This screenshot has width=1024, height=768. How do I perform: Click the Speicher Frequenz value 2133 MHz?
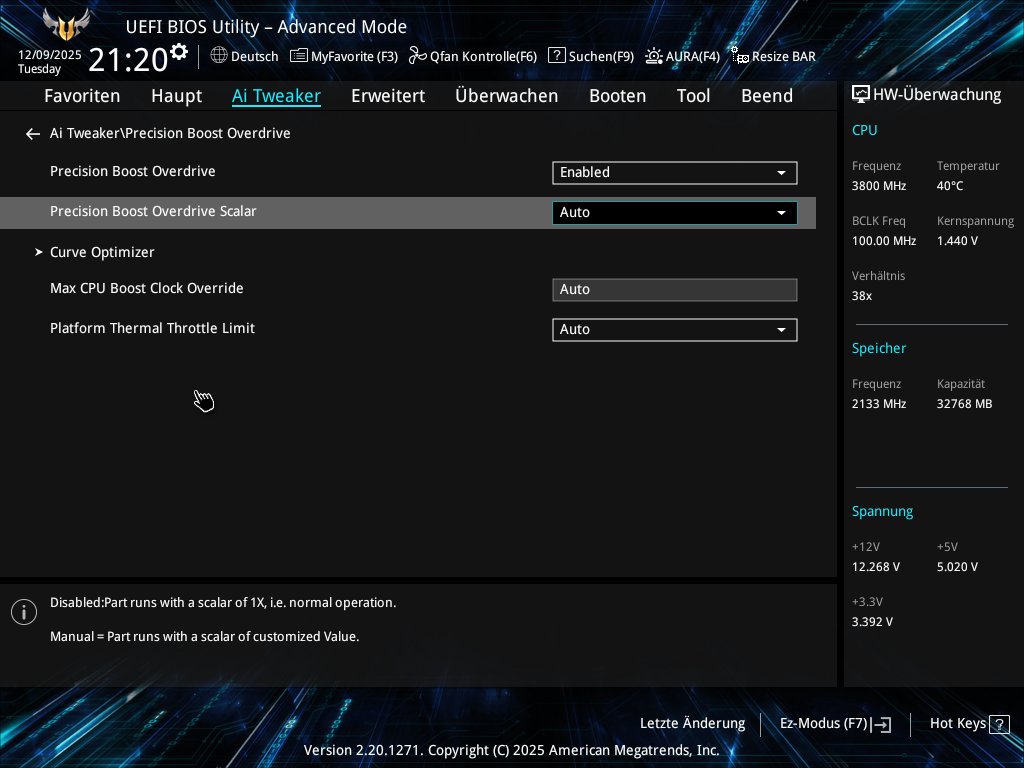[879, 404]
